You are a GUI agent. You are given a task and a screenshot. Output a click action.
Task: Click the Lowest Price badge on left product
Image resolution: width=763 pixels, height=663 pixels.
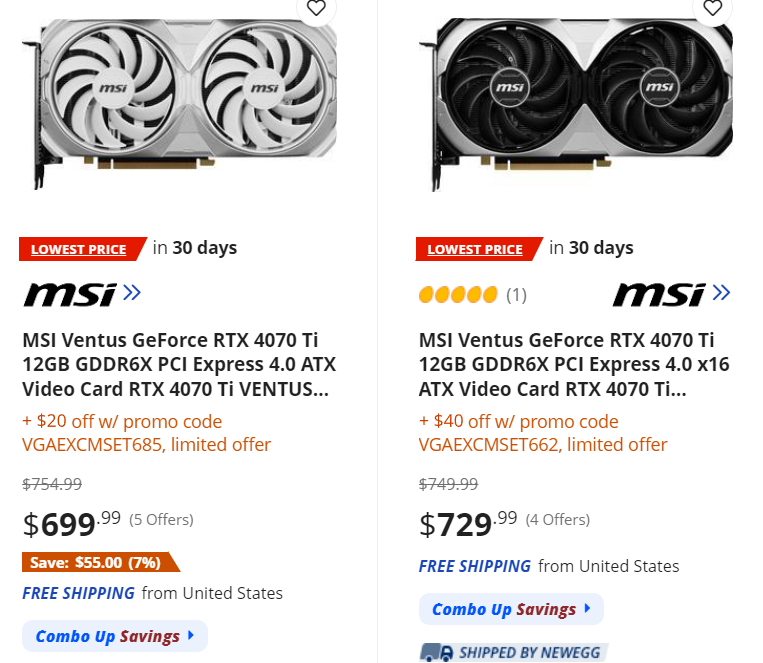[x=78, y=249]
